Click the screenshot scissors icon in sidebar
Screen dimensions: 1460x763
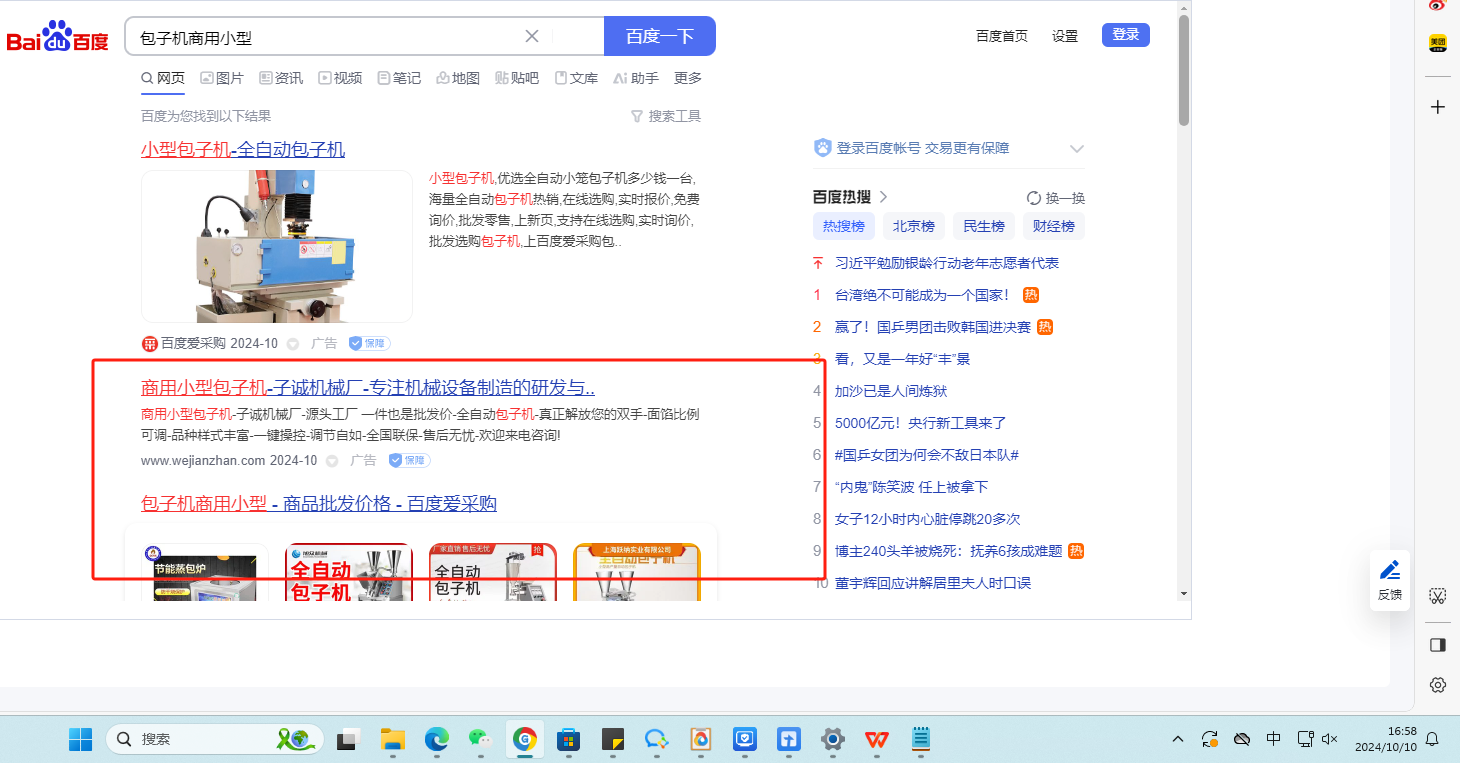[x=1438, y=597]
